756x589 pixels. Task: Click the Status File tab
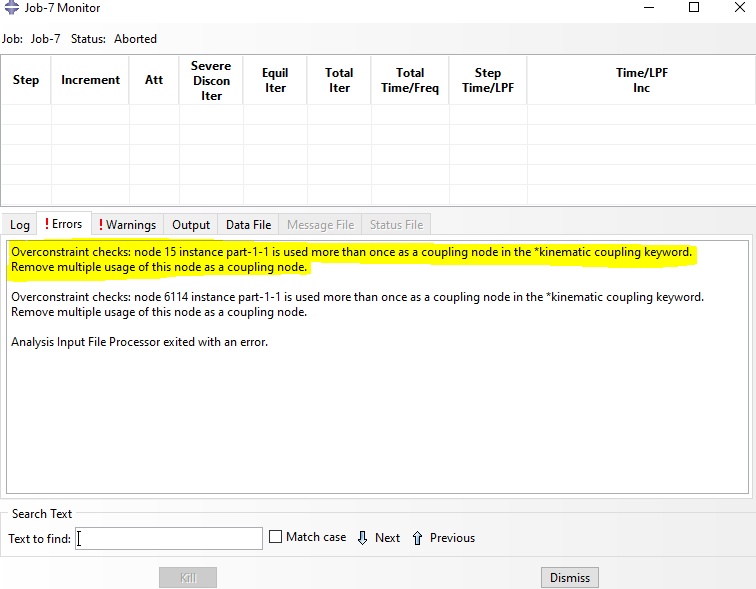pos(396,225)
